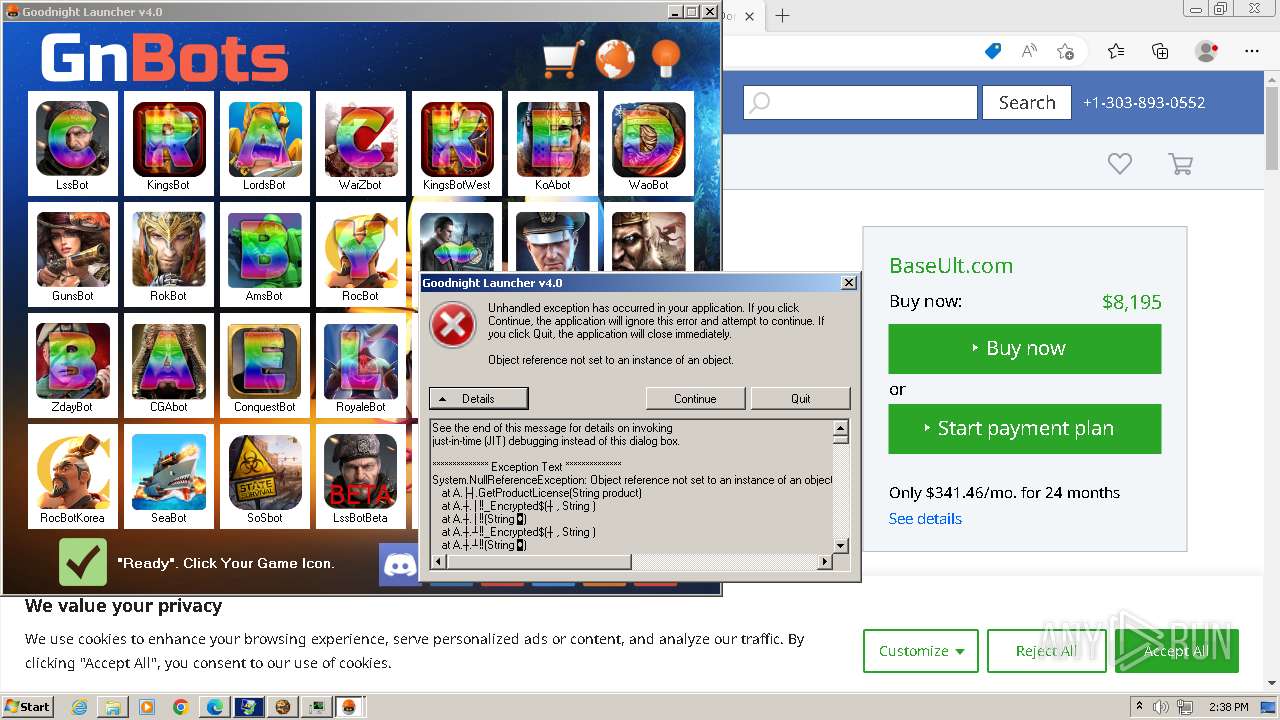Click Reject All cookies button
1280x720 pixels.
point(1046,651)
